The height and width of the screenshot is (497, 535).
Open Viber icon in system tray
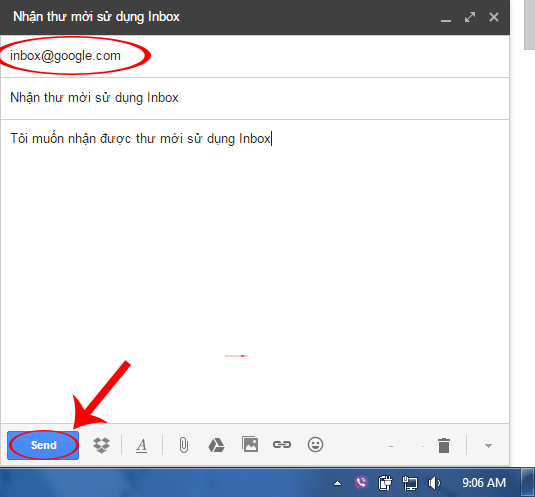pyautogui.click(x=361, y=483)
